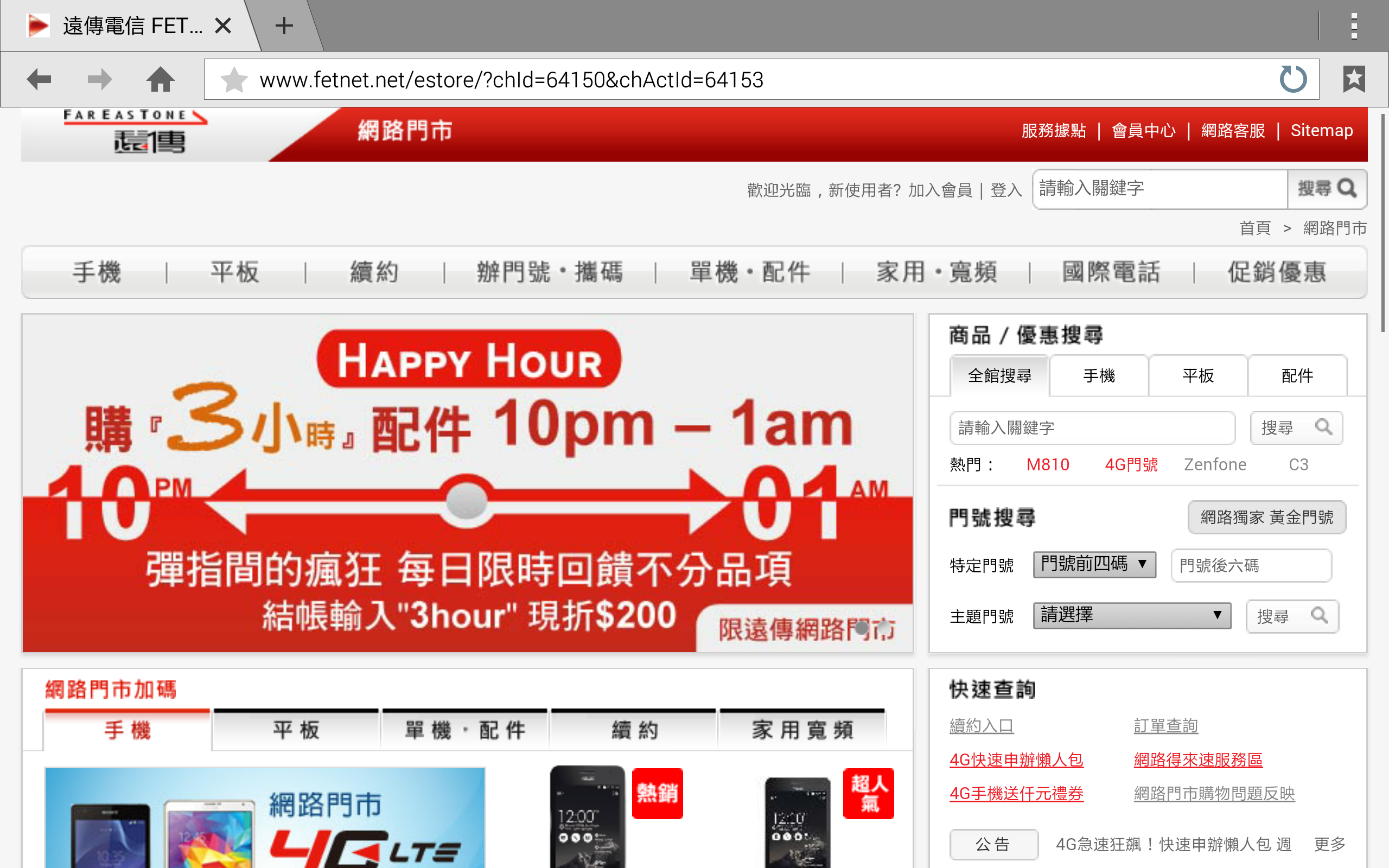Open the 國際電話 menu

click(x=1111, y=272)
